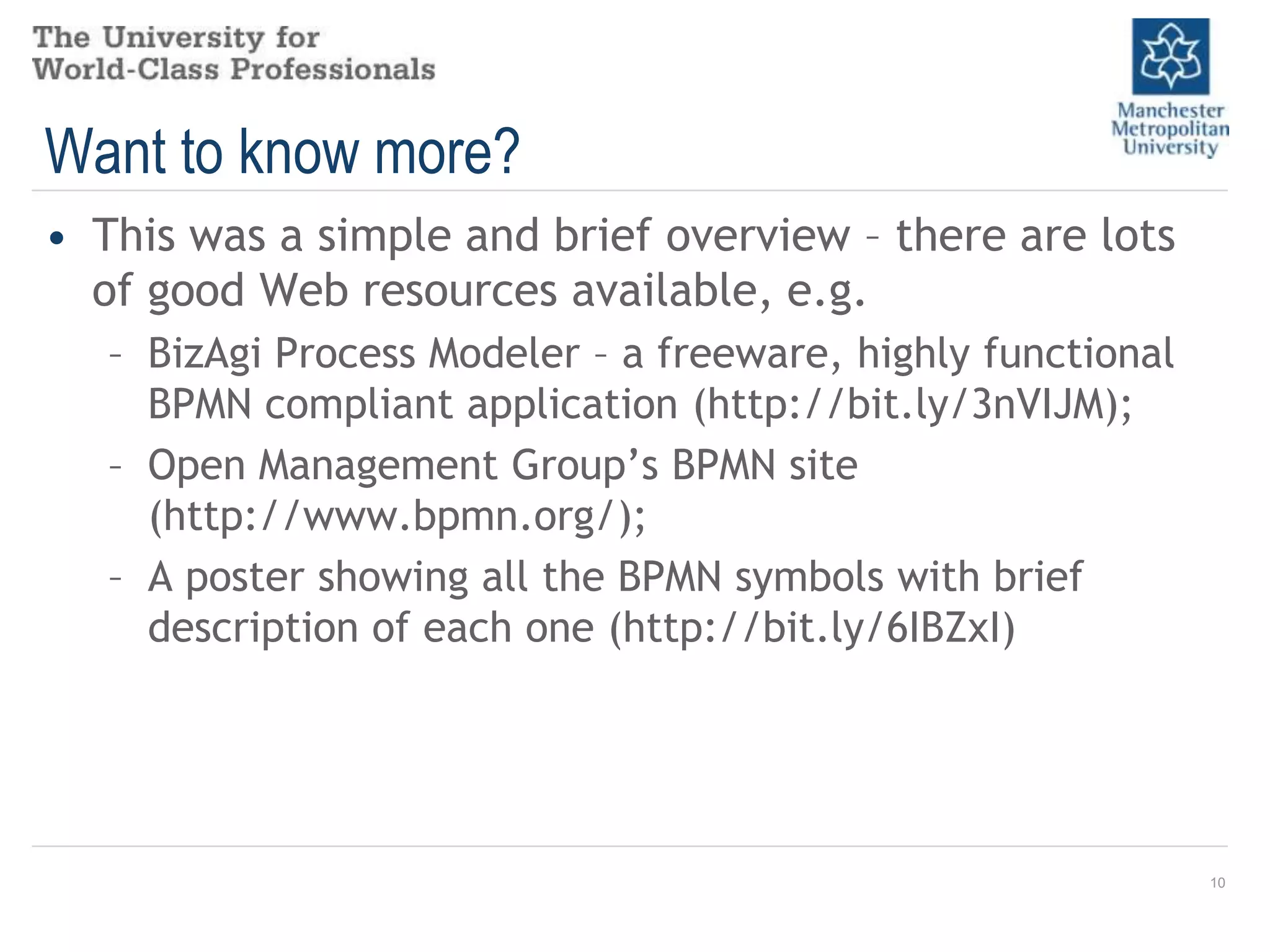Click the dash before 'Open Management Group's'
Screen dimensions: 1270x952
point(114,468)
